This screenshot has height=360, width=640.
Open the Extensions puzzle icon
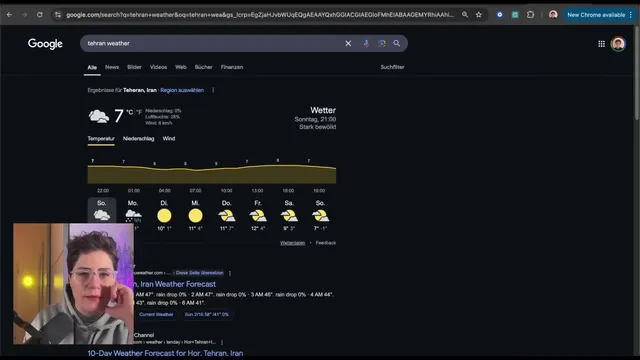(530, 15)
